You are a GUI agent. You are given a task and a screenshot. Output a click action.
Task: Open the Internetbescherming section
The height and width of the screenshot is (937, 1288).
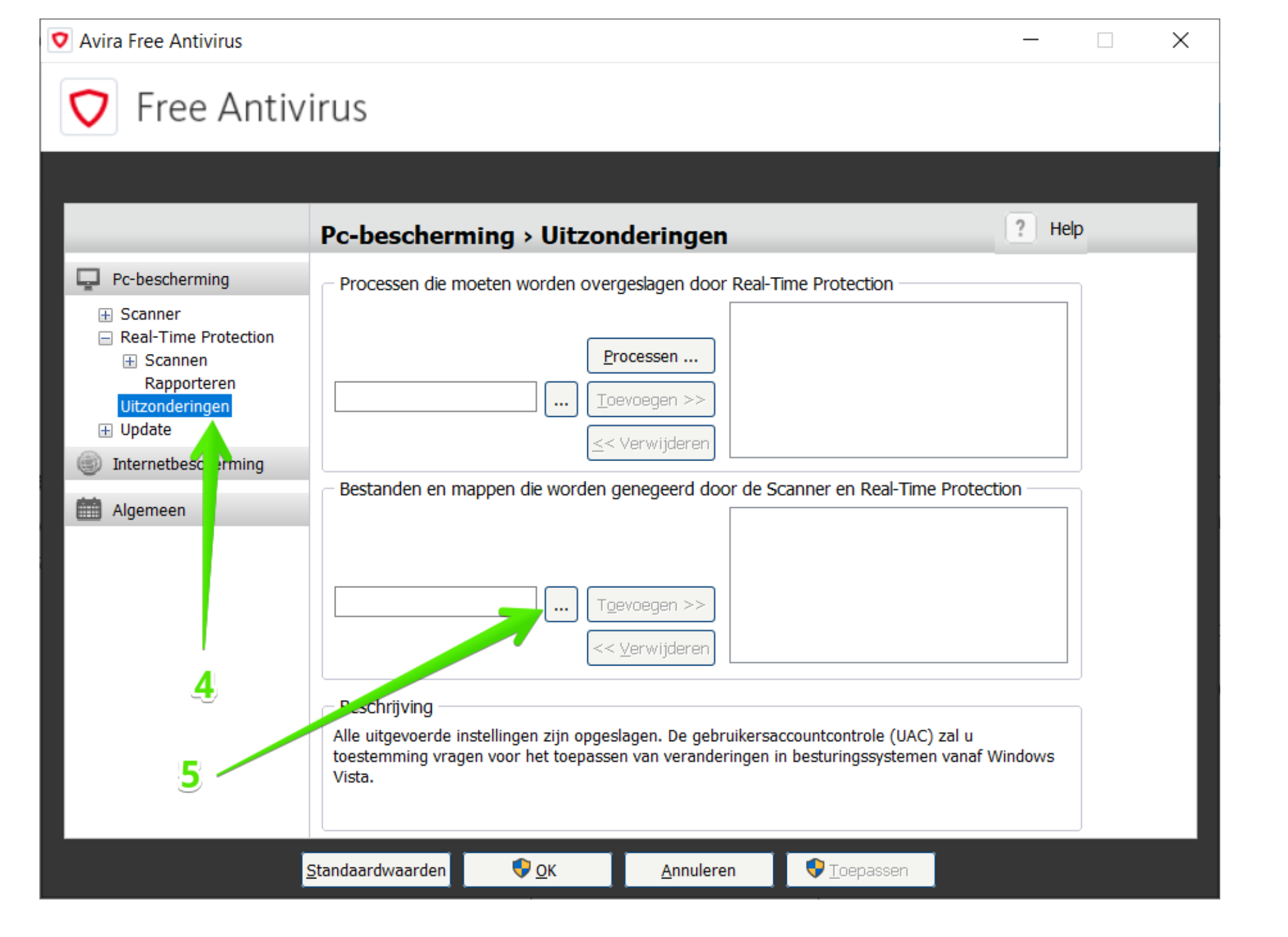coord(187,464)
